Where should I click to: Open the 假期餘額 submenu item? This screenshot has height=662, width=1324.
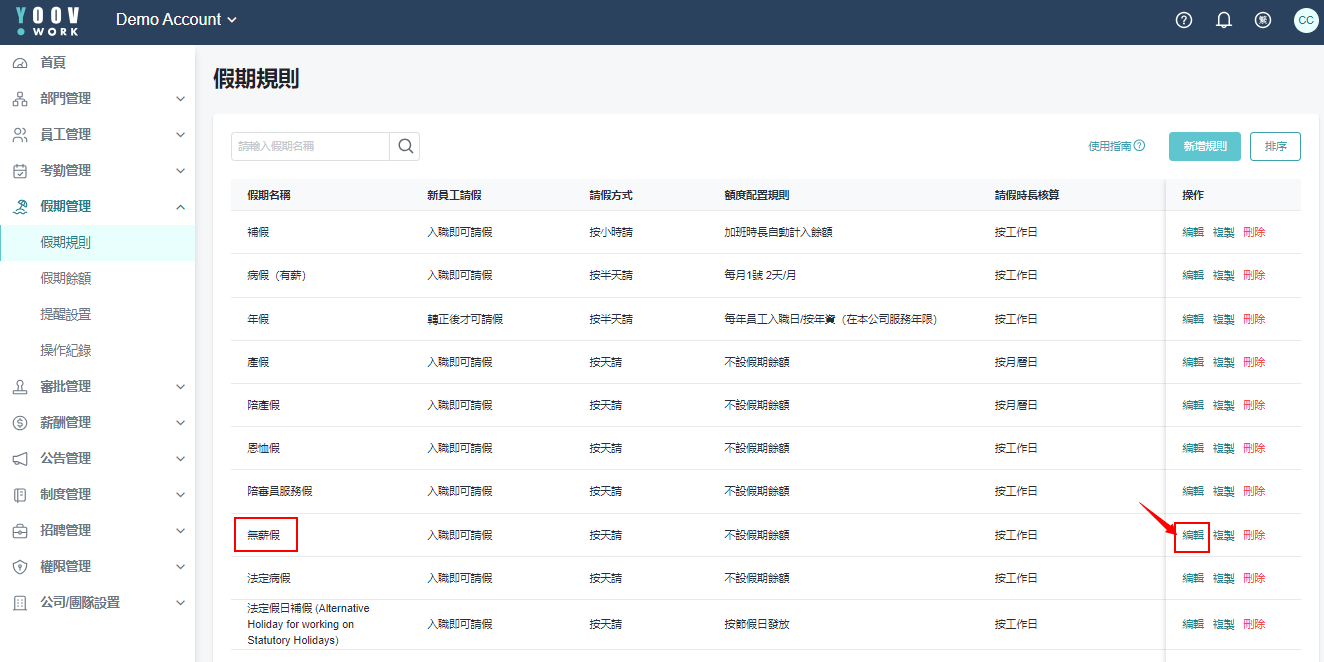66,279
